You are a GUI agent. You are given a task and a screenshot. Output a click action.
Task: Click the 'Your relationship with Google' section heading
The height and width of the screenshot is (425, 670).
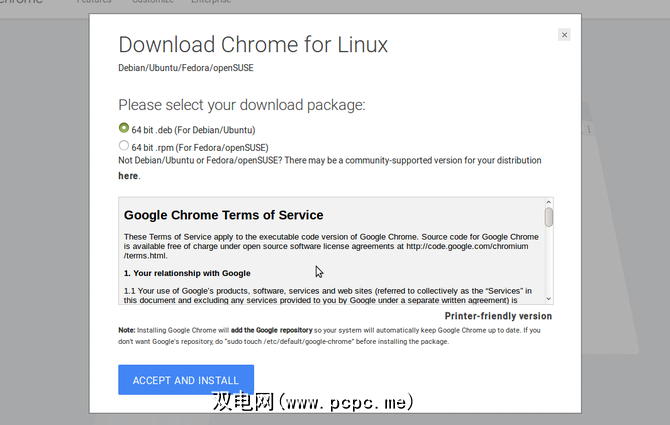click(187, 273)
